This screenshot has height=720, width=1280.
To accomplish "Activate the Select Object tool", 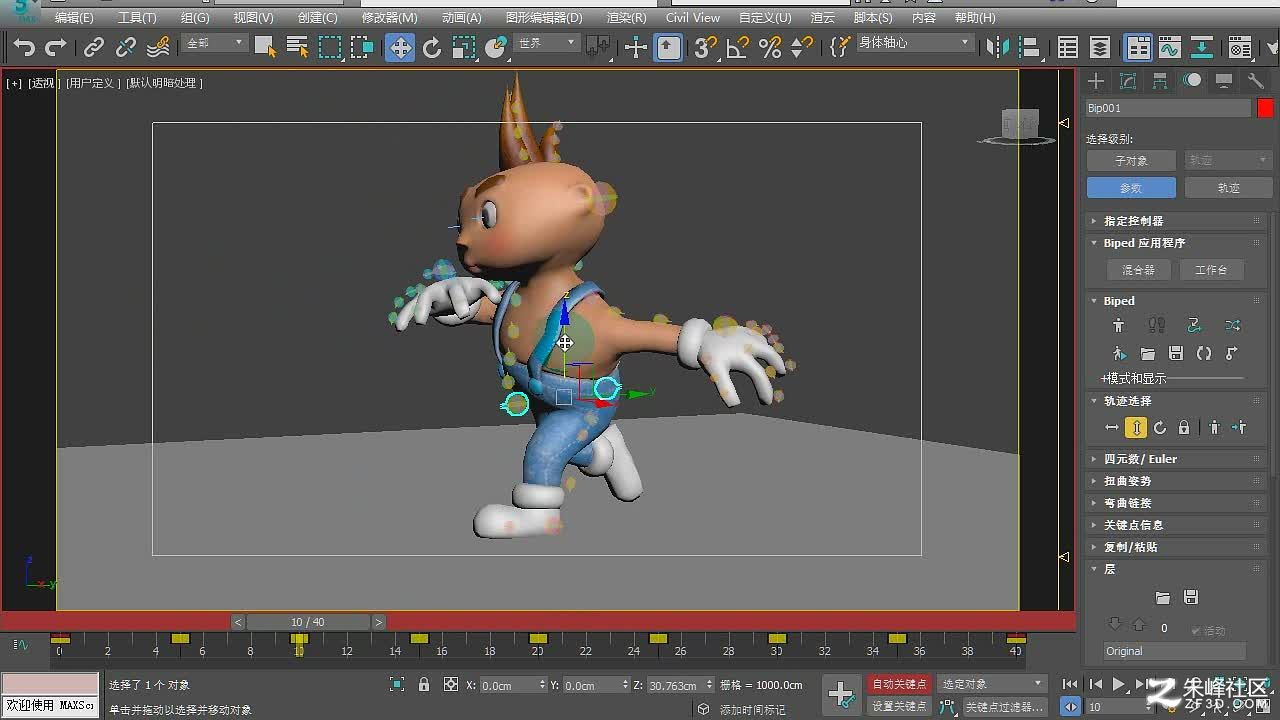I will point(265,47).
